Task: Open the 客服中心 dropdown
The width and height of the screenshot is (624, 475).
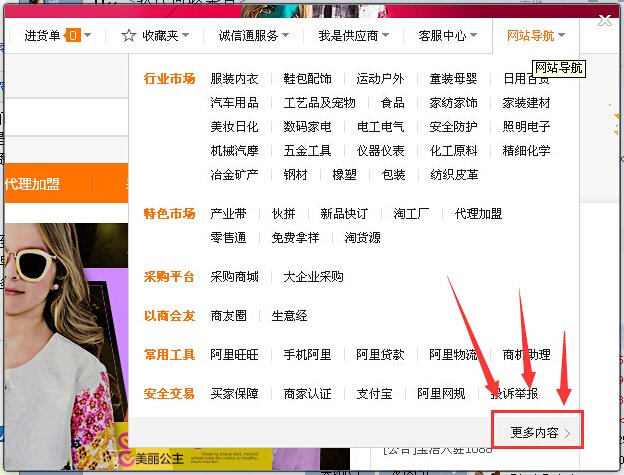Action: coord(447,35)
